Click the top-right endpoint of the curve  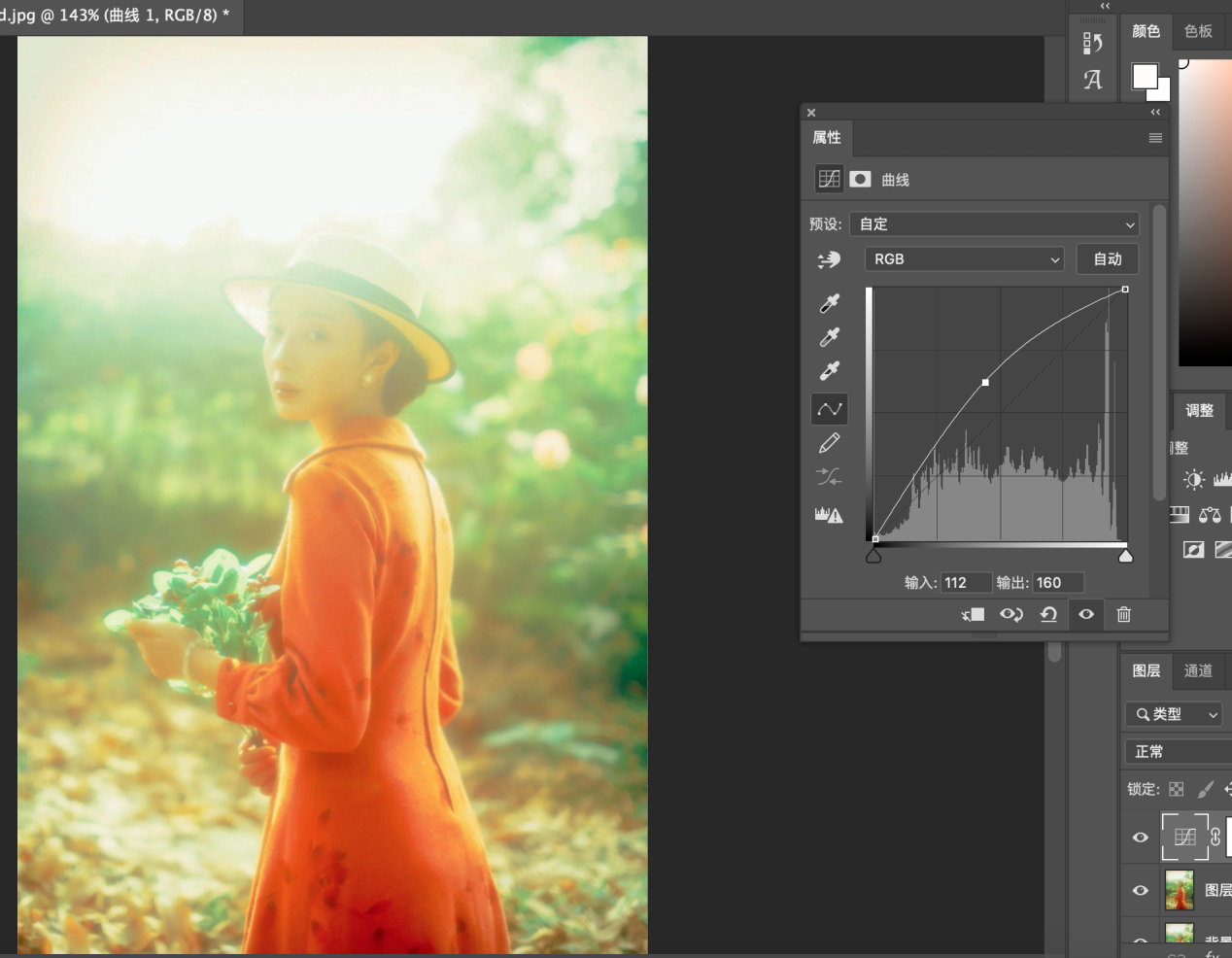pos(1125,290)
